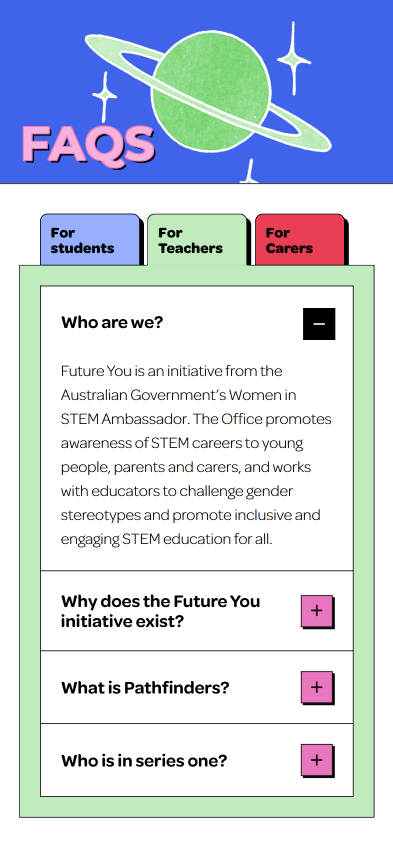Click the blue banner background area
393x860 pixels.
click(44, 55)
